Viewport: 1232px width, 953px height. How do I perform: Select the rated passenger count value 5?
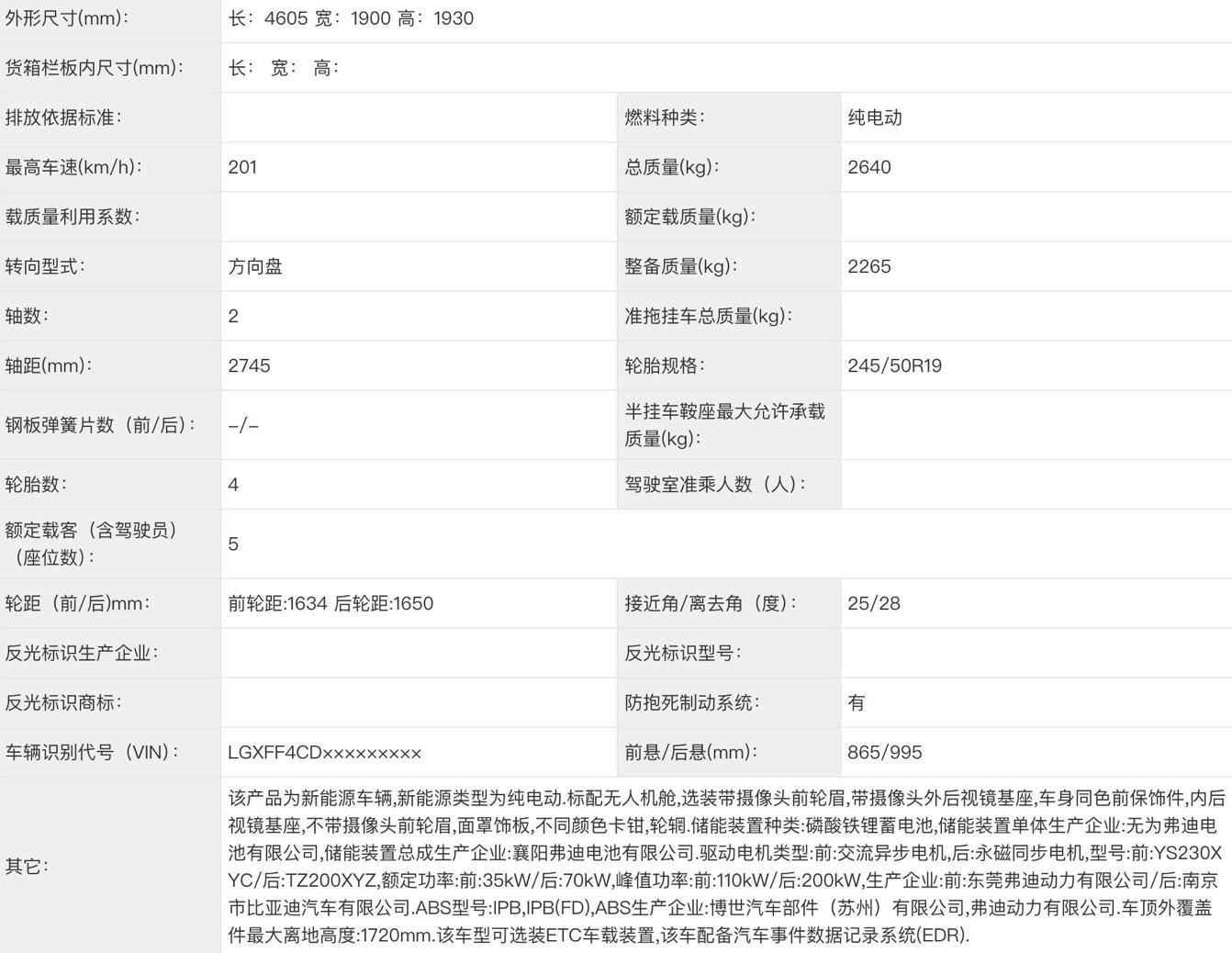pos(233,544)
